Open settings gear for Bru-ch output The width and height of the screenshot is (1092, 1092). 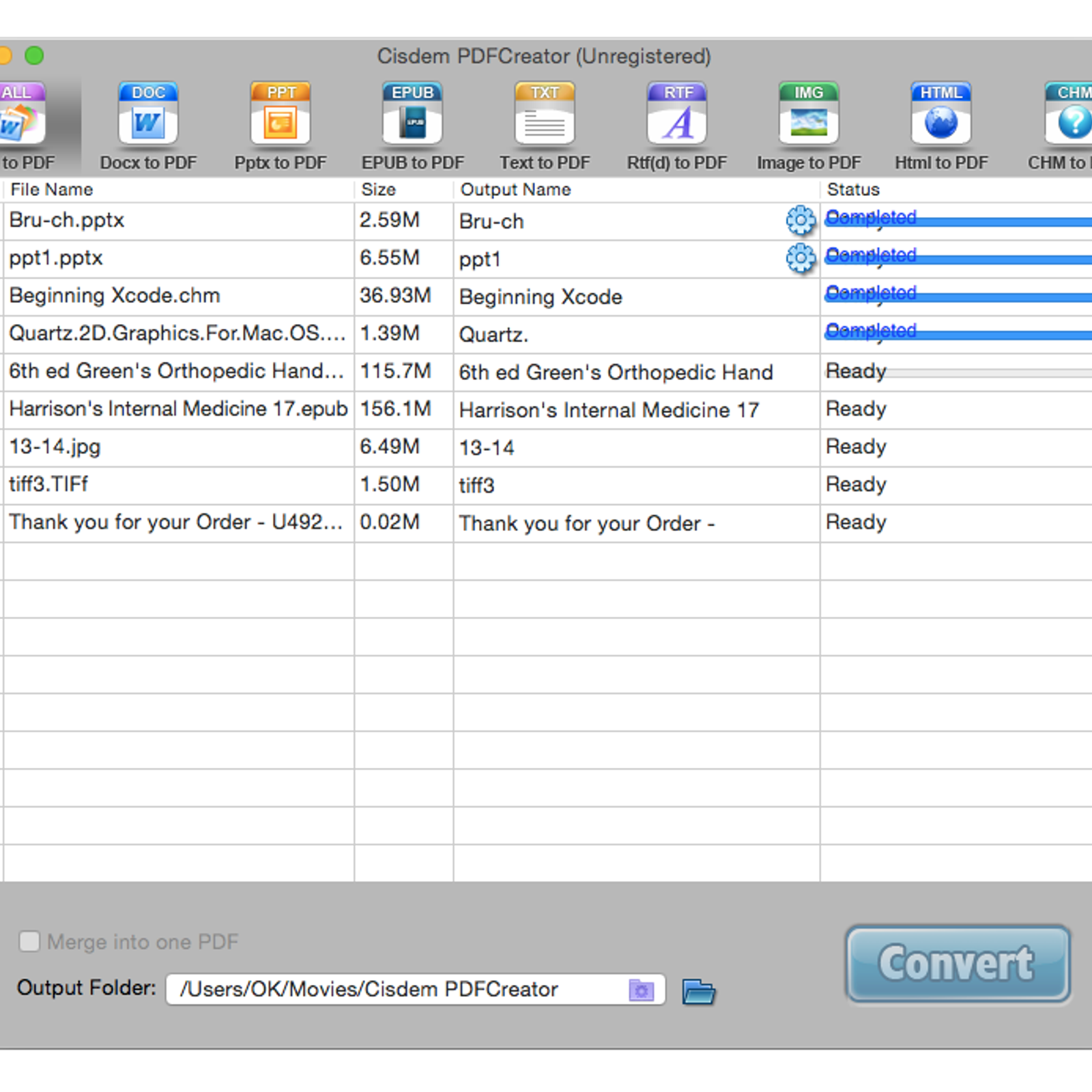pos(801,220)
